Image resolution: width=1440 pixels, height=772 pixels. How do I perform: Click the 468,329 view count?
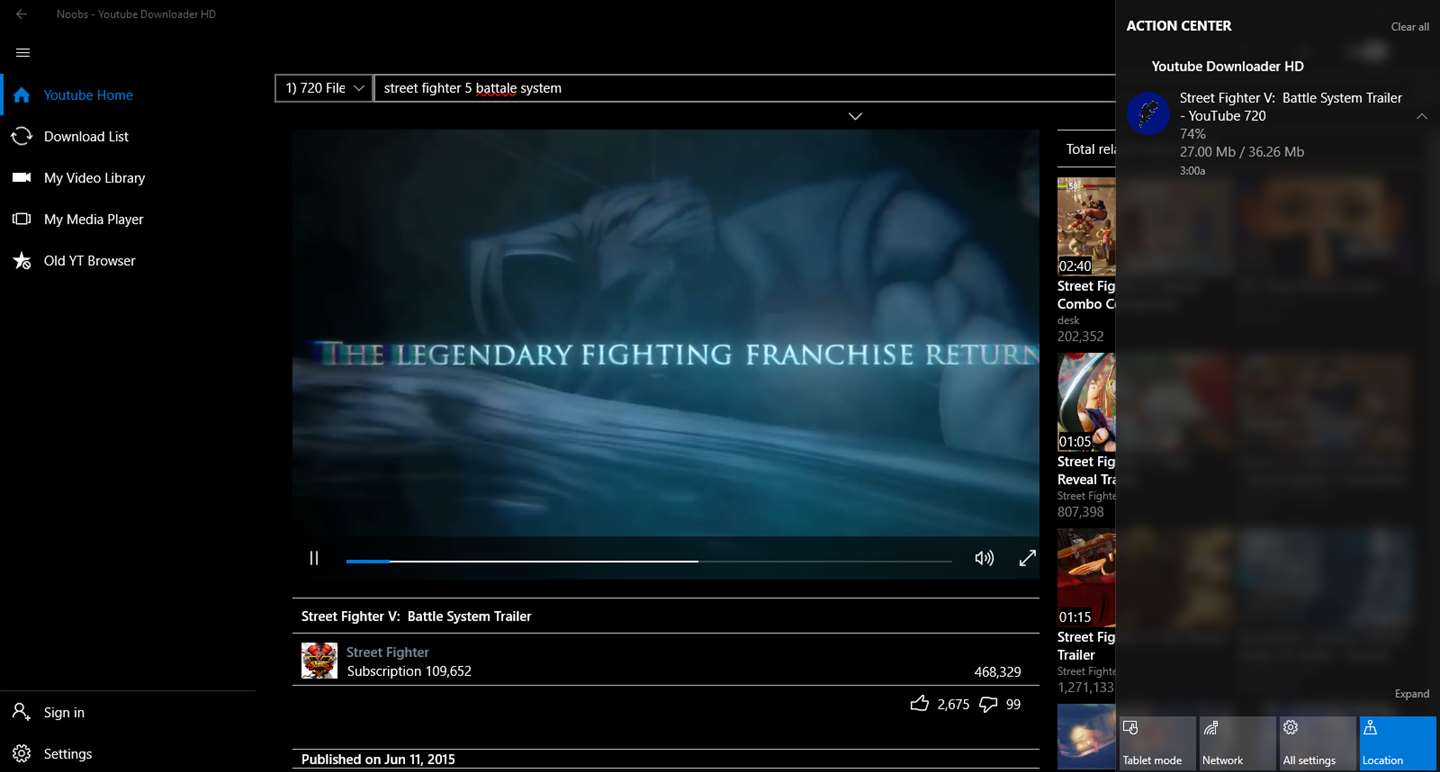tap(997, 672)
